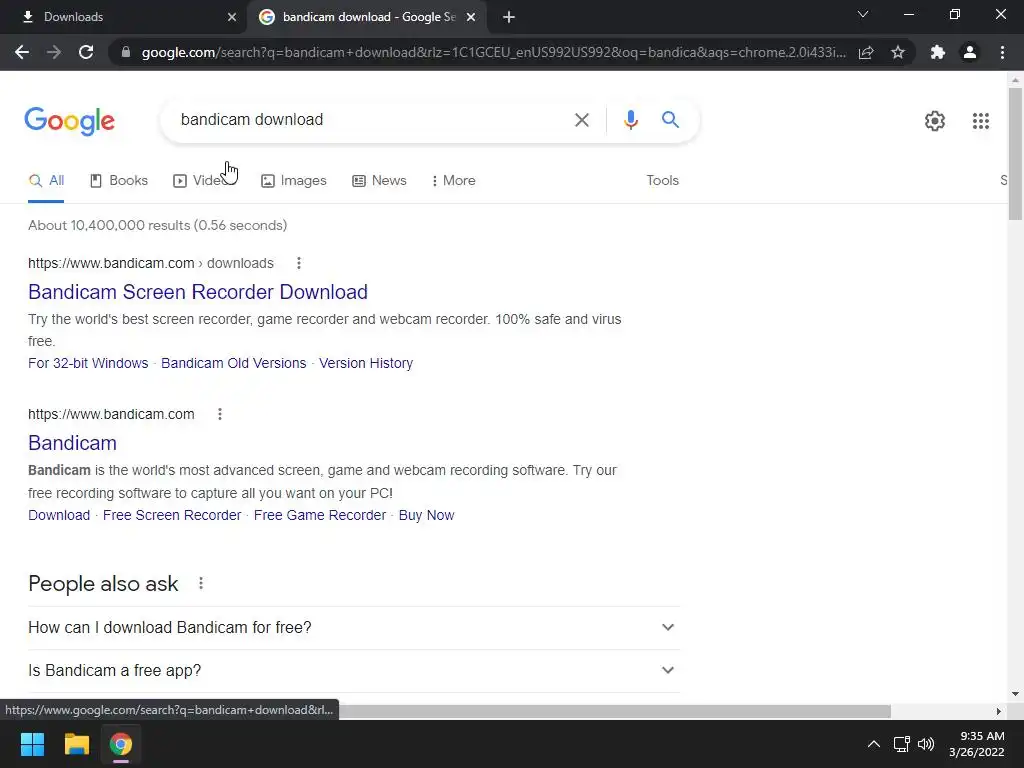1024x768 pixels.
Task: Open the Windows Start menu
Action: [32, 744]
